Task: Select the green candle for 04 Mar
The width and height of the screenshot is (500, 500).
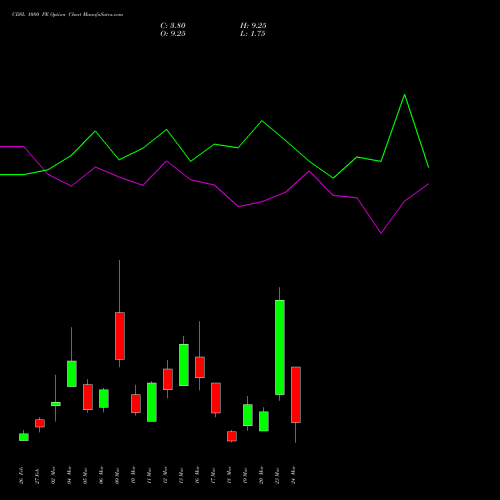Action: point(72,374)
